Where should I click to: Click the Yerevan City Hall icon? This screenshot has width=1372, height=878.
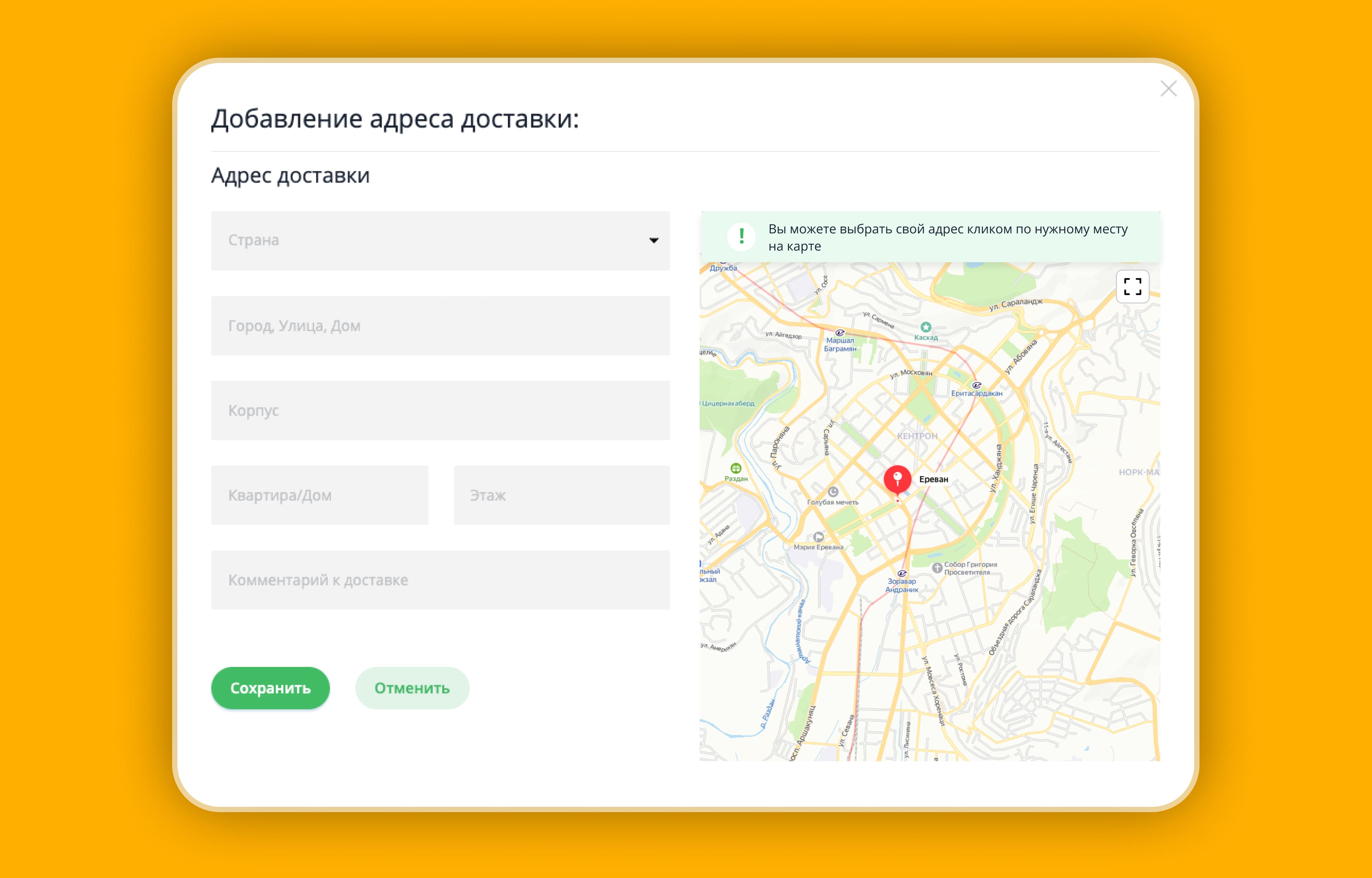coord(819,537)
